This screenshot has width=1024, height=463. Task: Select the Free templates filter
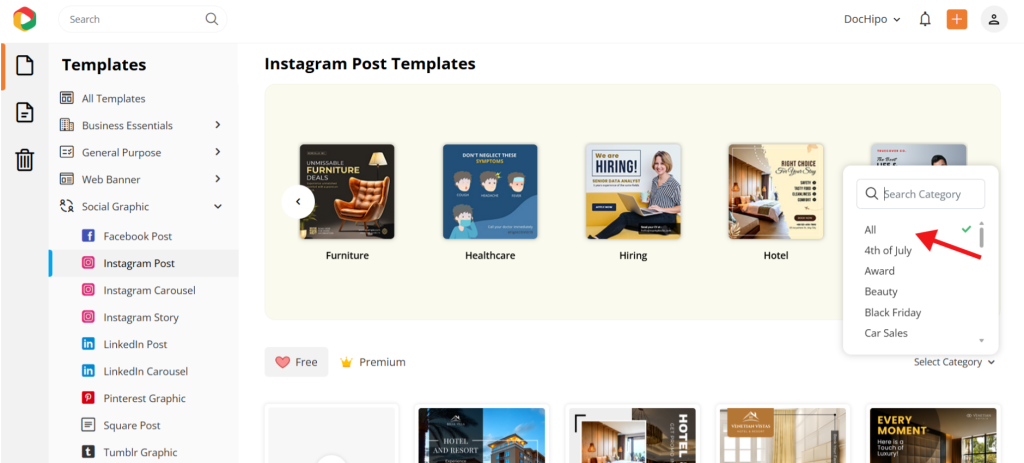click(296, 362)
